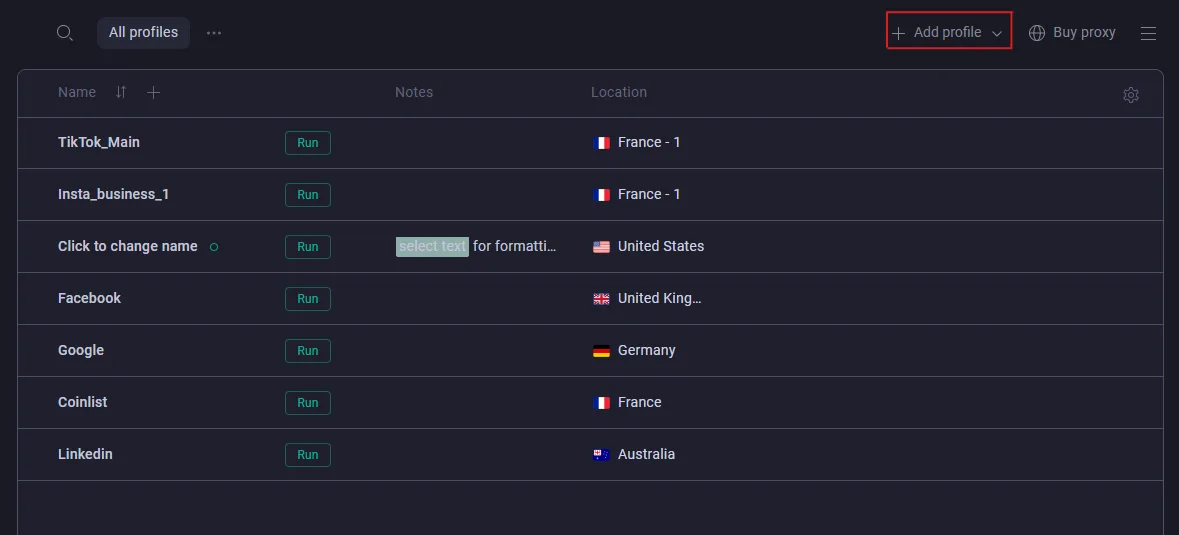Rename the Click to change name profile
This screenshot has height=535, width=1179.
coord(128,246)
